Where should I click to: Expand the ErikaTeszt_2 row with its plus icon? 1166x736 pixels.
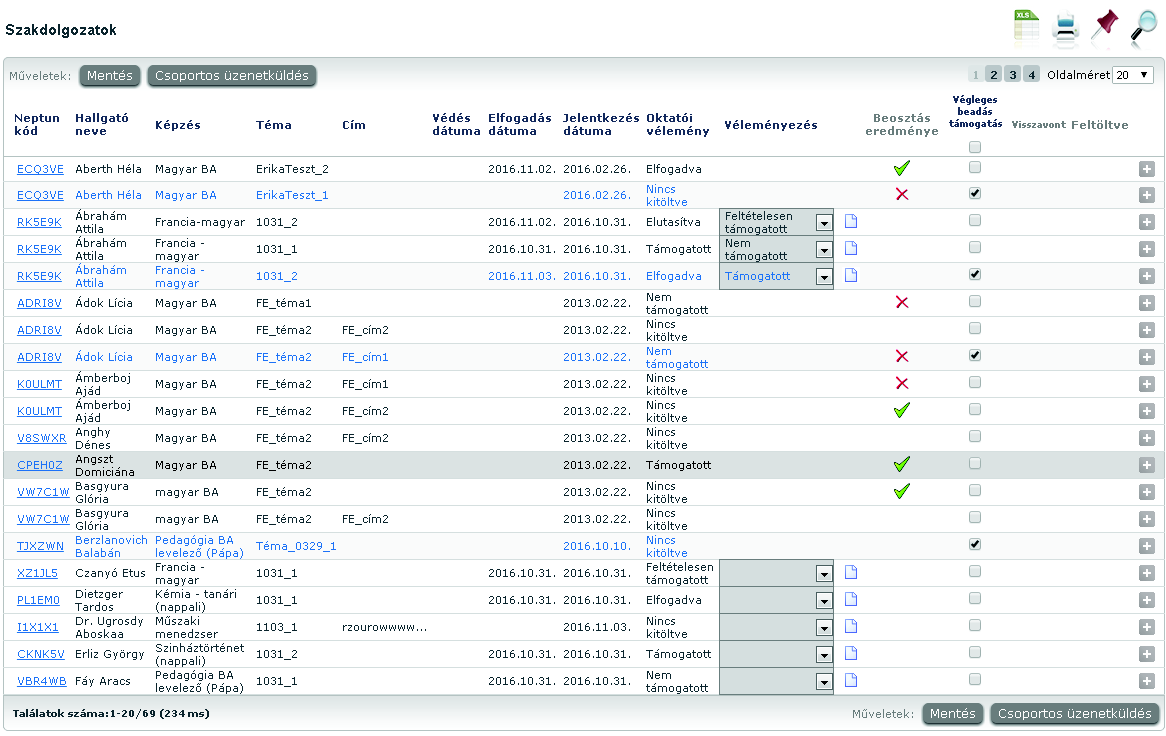pos(1147,170)
